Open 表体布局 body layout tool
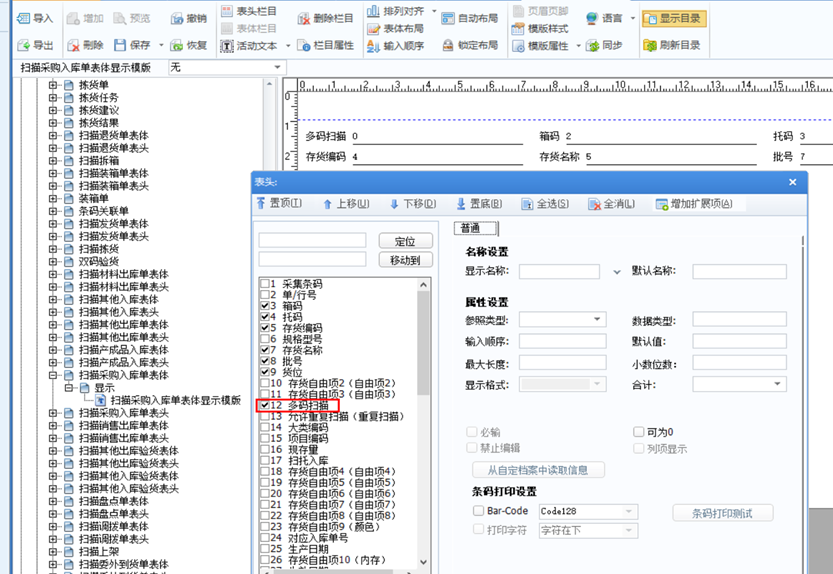This screenshot has width=833, height=574. [396, 29]
